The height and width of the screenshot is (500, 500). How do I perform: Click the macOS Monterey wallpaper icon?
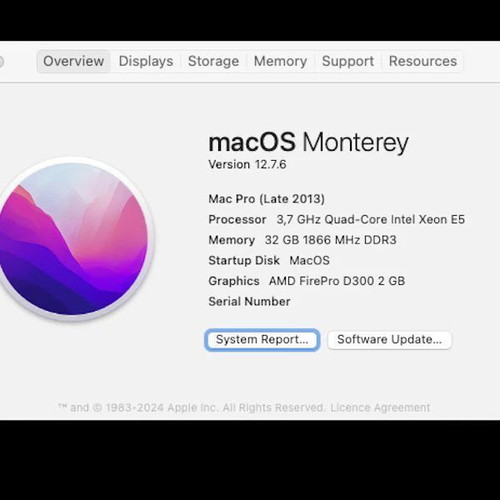(73, 239)
